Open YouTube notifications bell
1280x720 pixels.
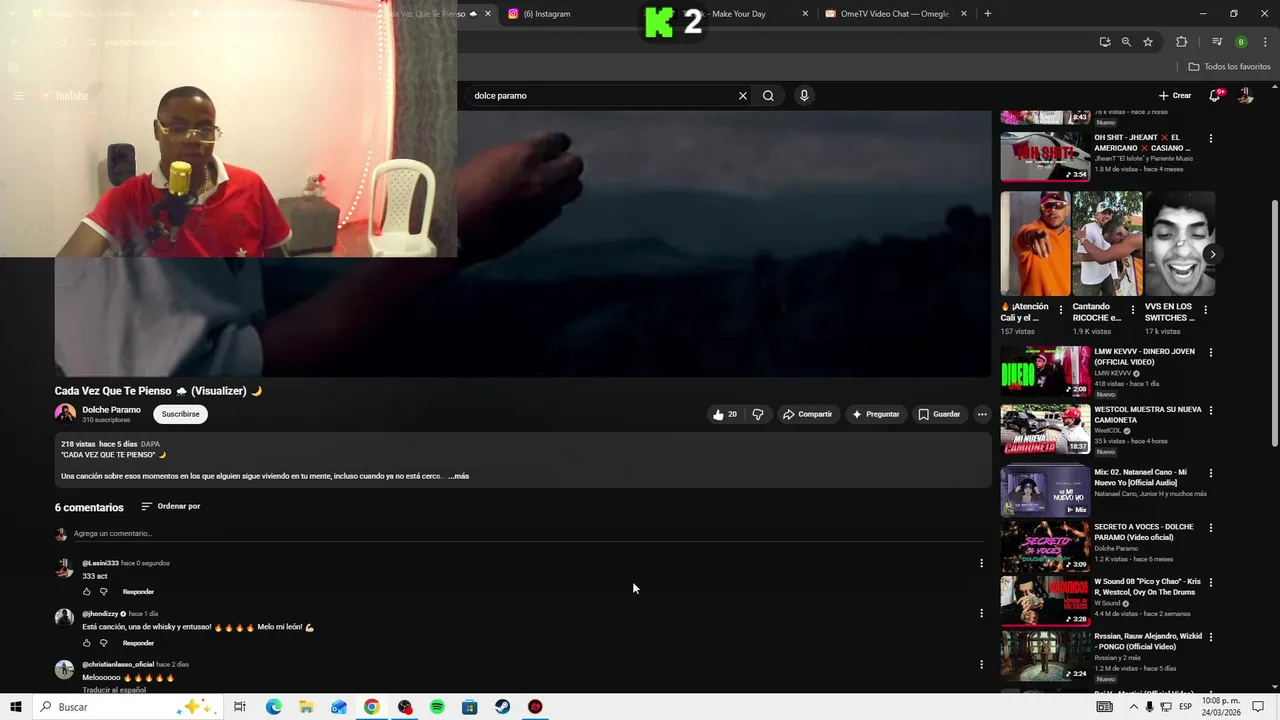click(x=1215, y=96)
